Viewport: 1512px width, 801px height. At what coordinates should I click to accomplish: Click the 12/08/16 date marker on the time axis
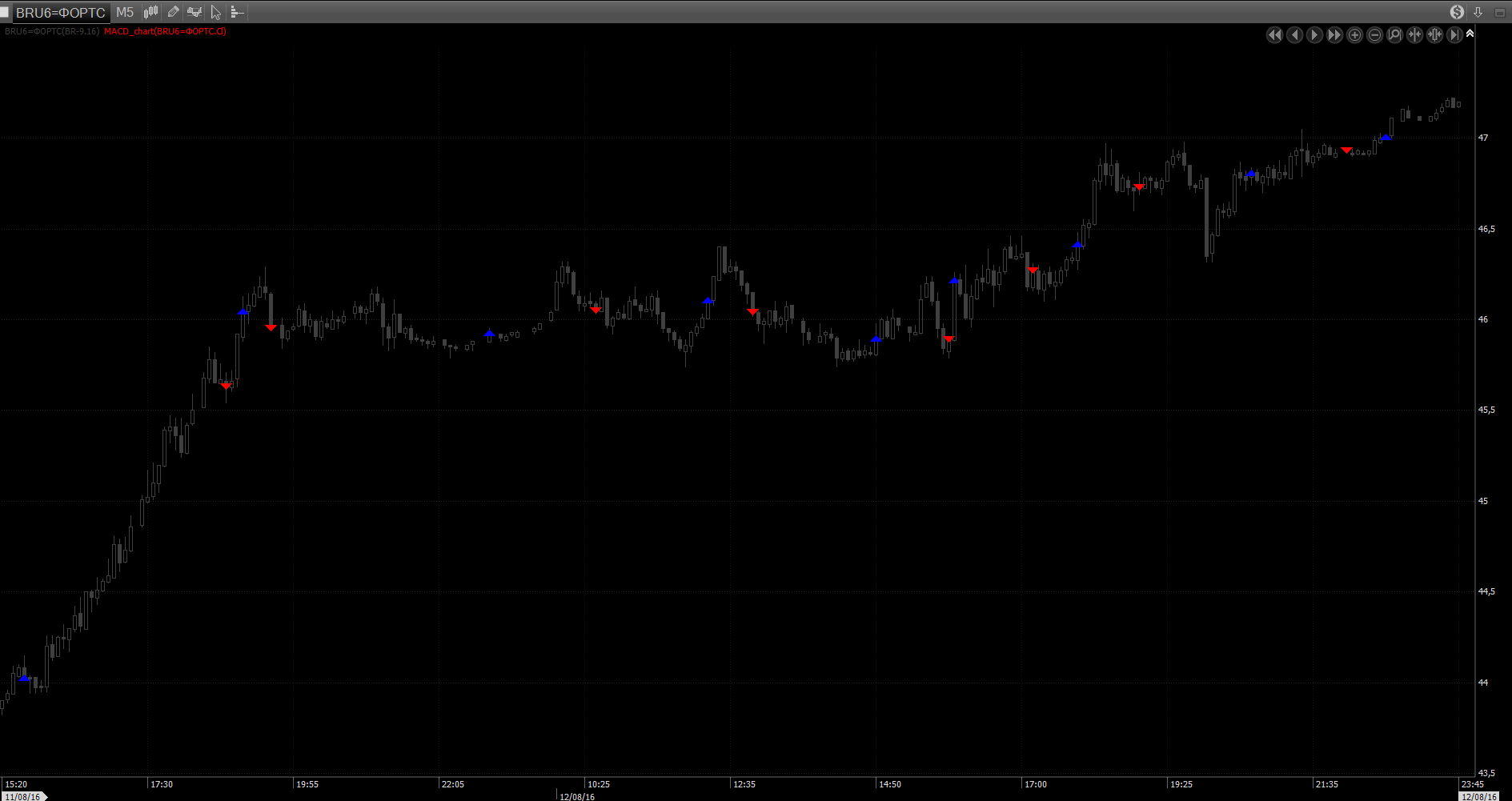click(577, 796)
